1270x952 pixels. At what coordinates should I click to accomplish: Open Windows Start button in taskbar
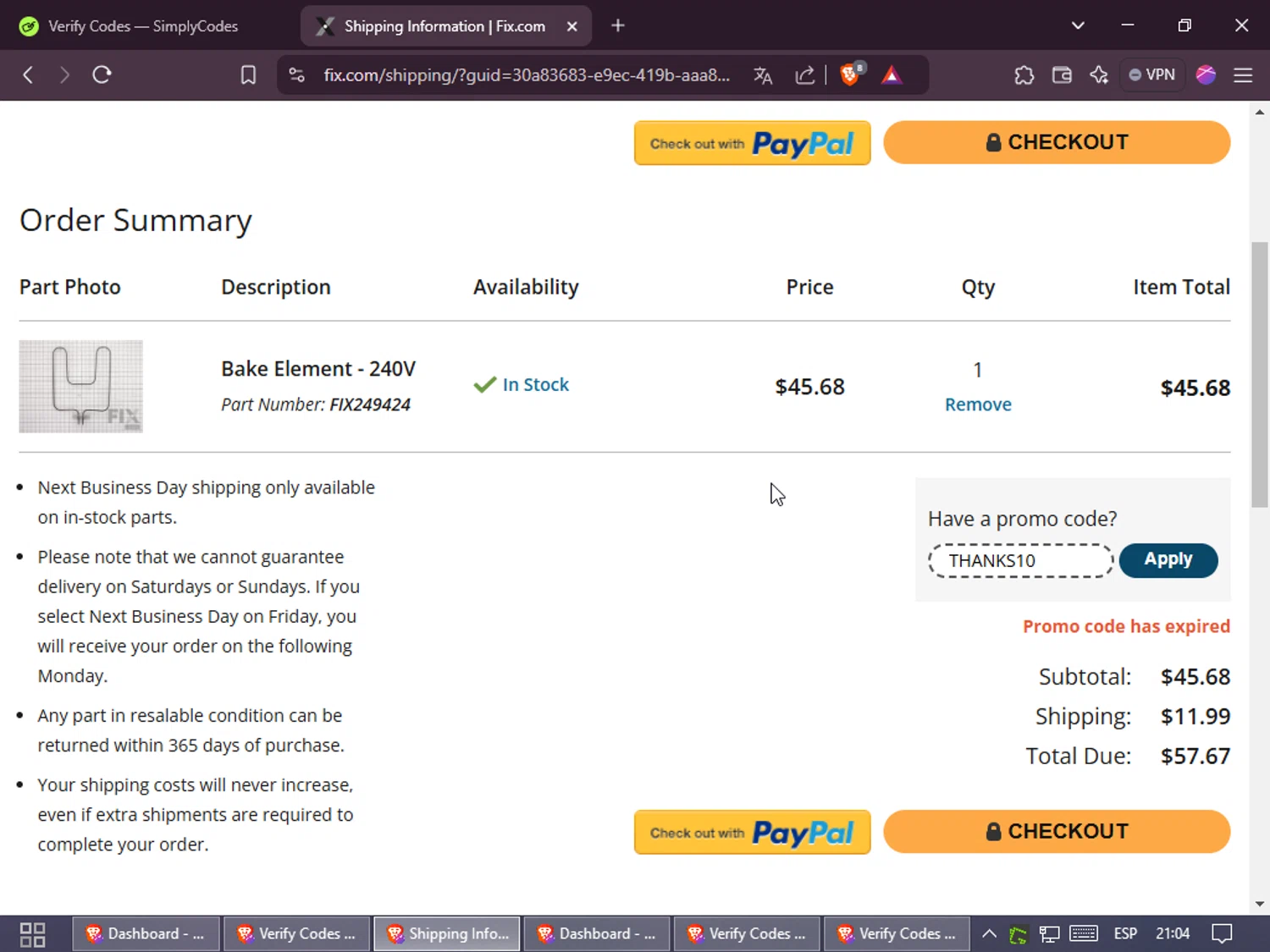[x=32, y=934]
